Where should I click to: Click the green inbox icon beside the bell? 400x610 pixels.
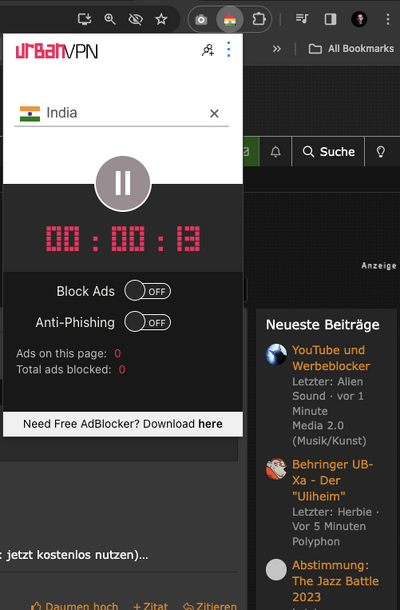pos(251,151)
